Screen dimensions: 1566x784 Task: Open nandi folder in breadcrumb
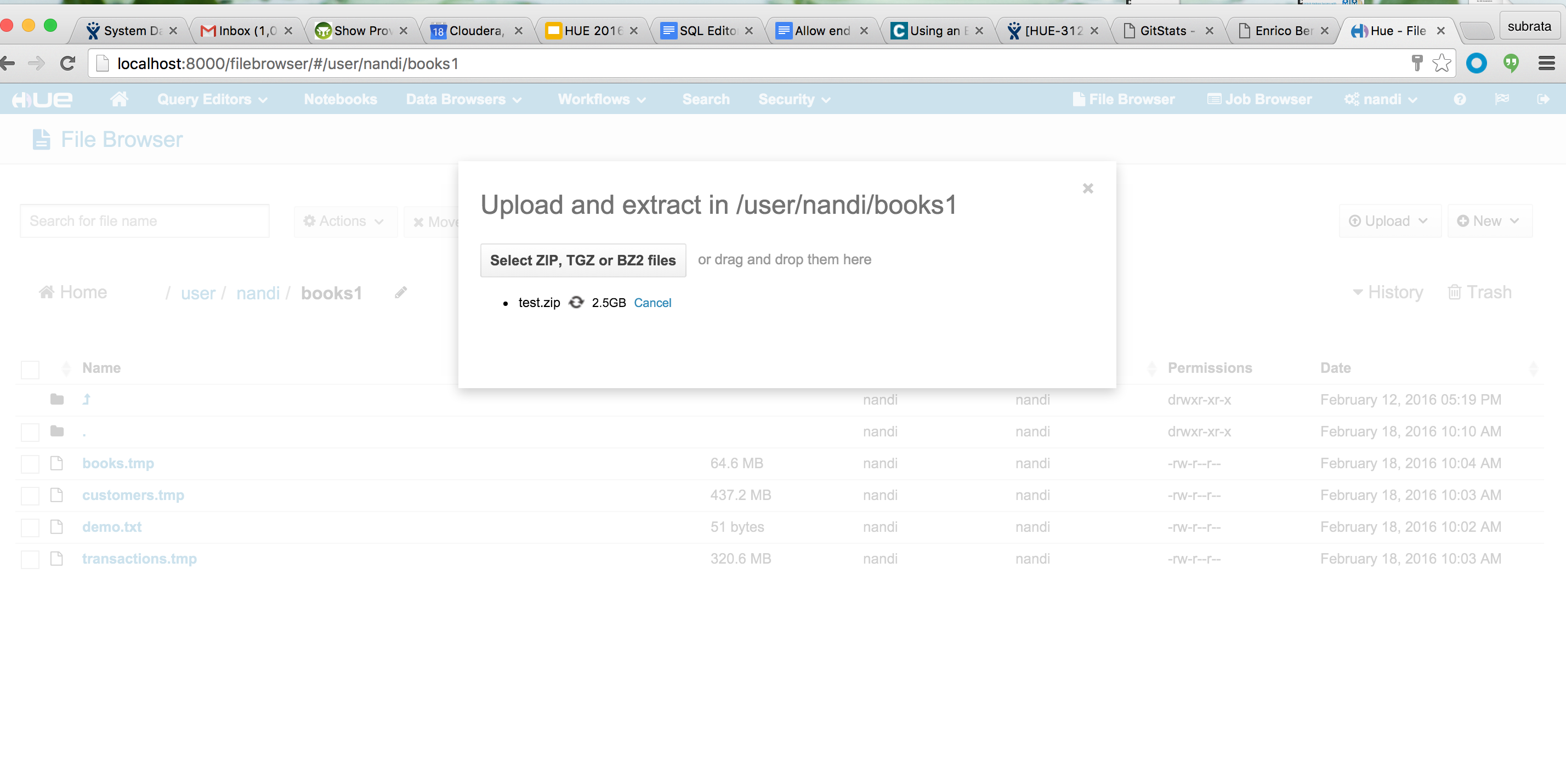[x=258, y=293]
